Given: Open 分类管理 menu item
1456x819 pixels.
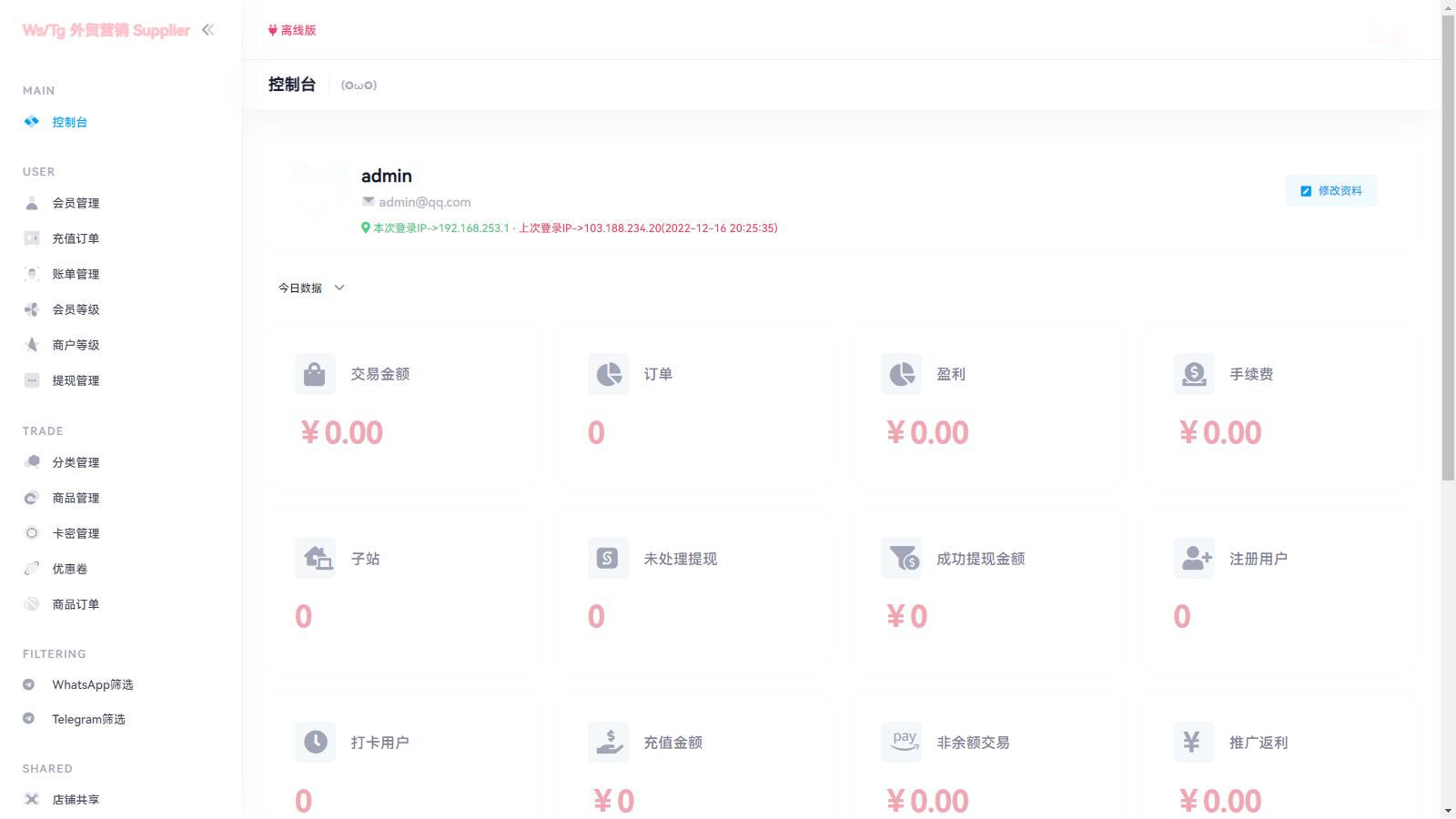Looking at the screenshot, I should click(x=76, y=462).
